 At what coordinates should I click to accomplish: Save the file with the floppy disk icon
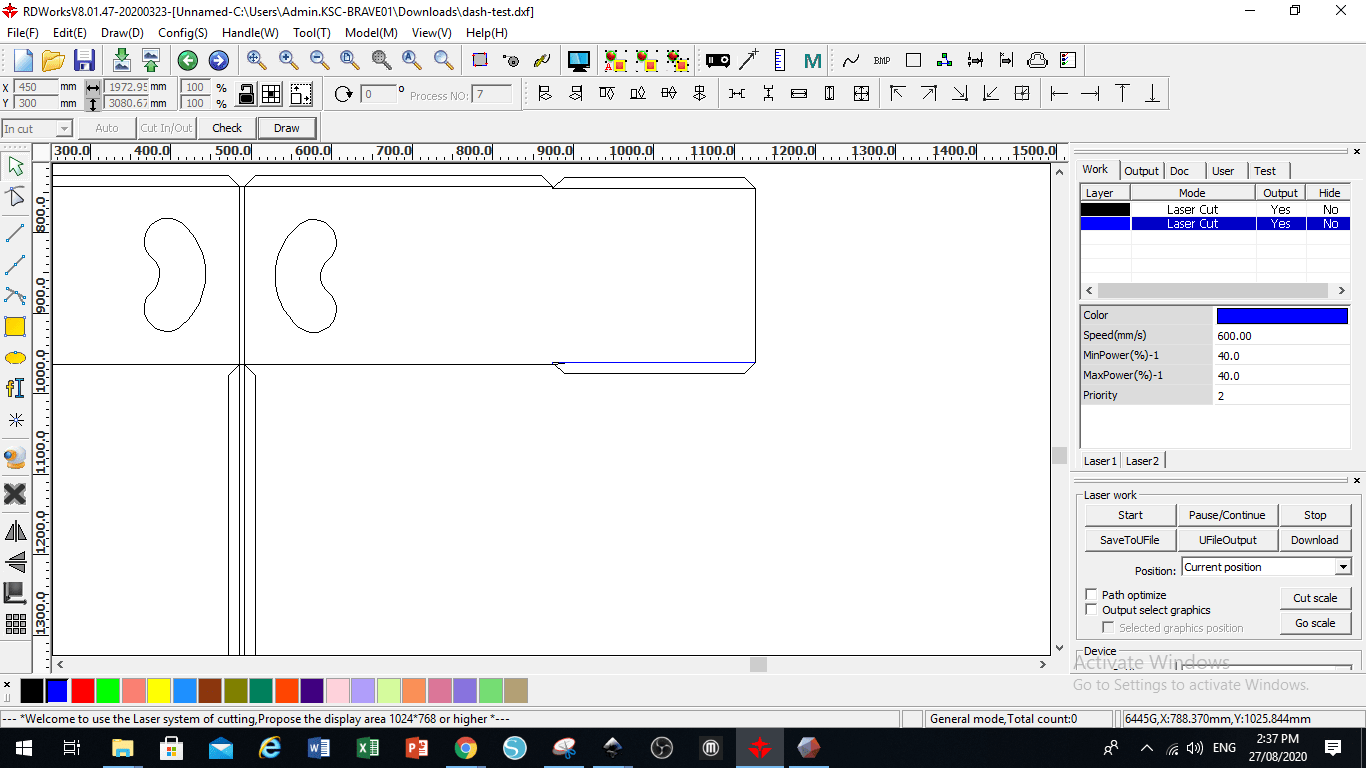click(x=84, y=60)
